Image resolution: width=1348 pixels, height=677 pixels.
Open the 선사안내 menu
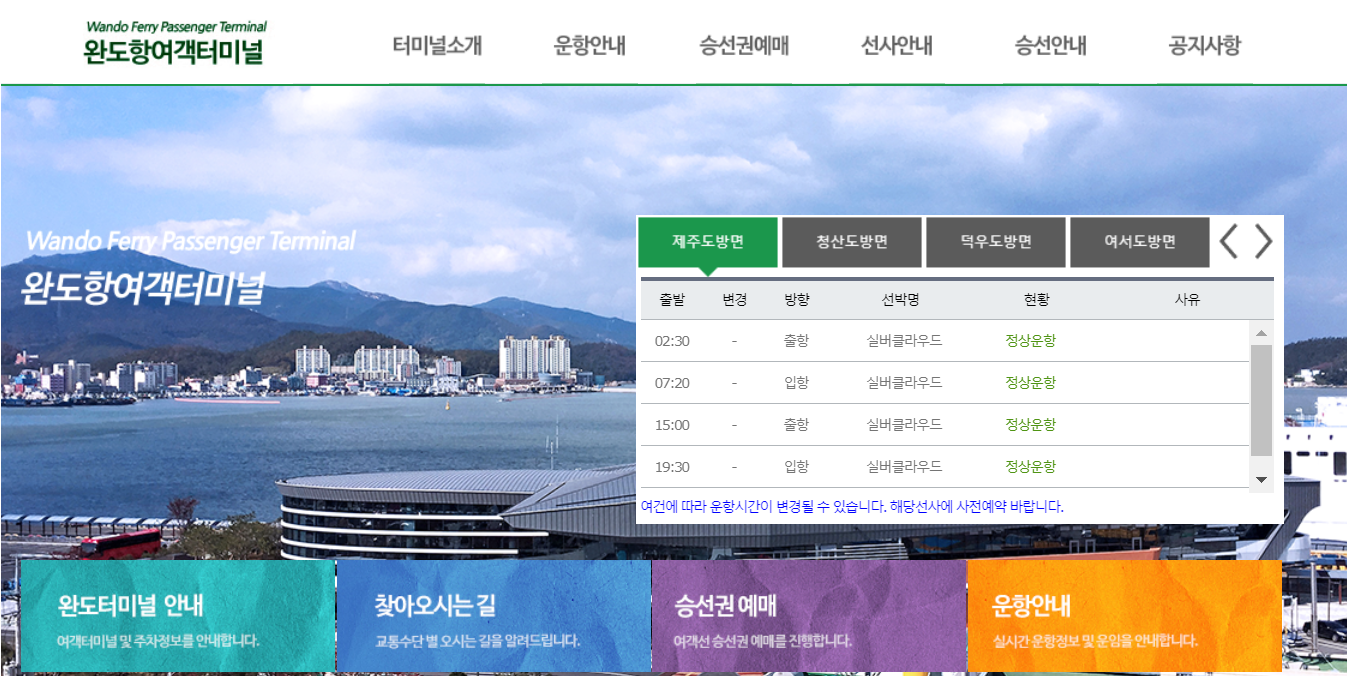click(x=897, y=45)
